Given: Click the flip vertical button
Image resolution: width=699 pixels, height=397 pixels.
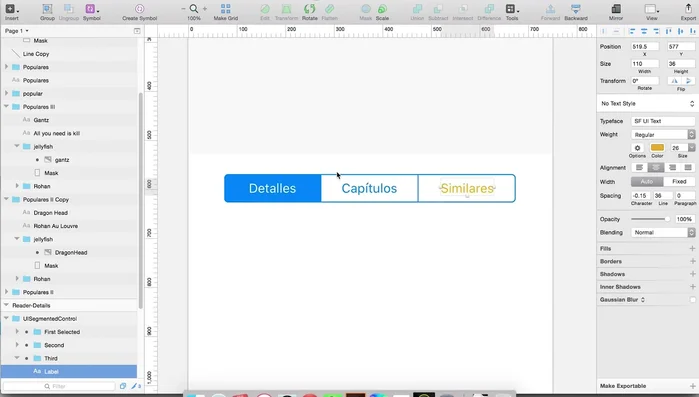Looking at the screenshot, I should coord(688,81).
